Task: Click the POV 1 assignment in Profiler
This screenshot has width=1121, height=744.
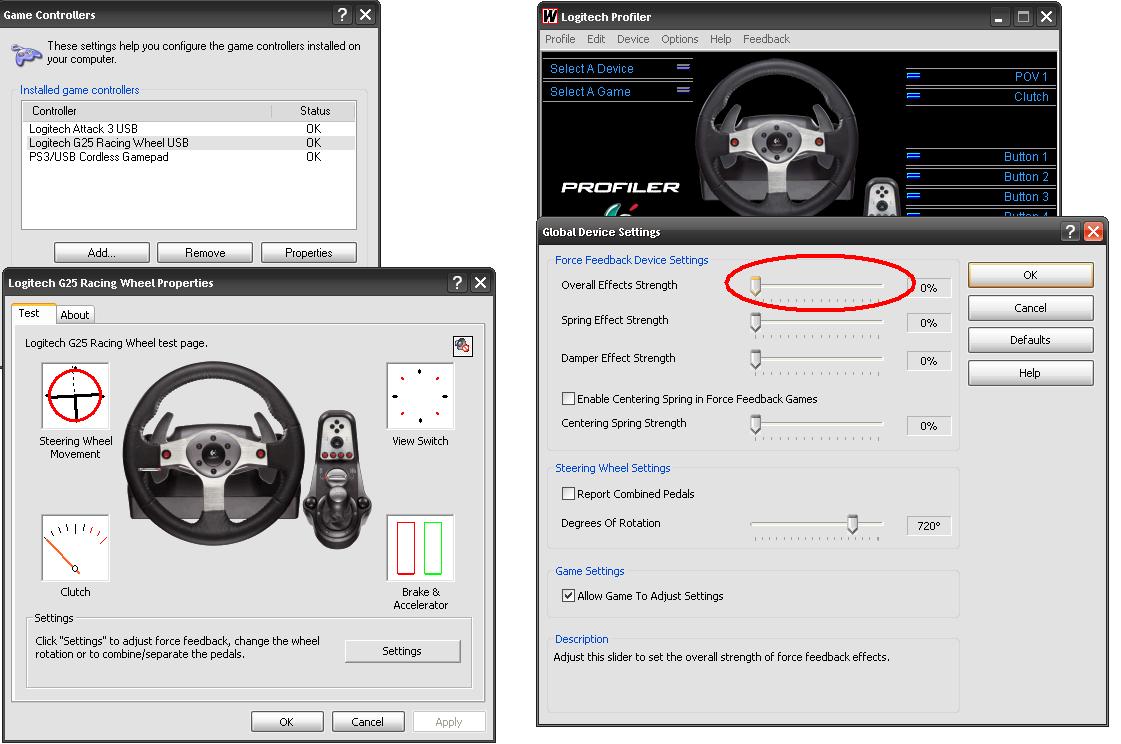Action: pyautogui.click(x=981, y=76)
